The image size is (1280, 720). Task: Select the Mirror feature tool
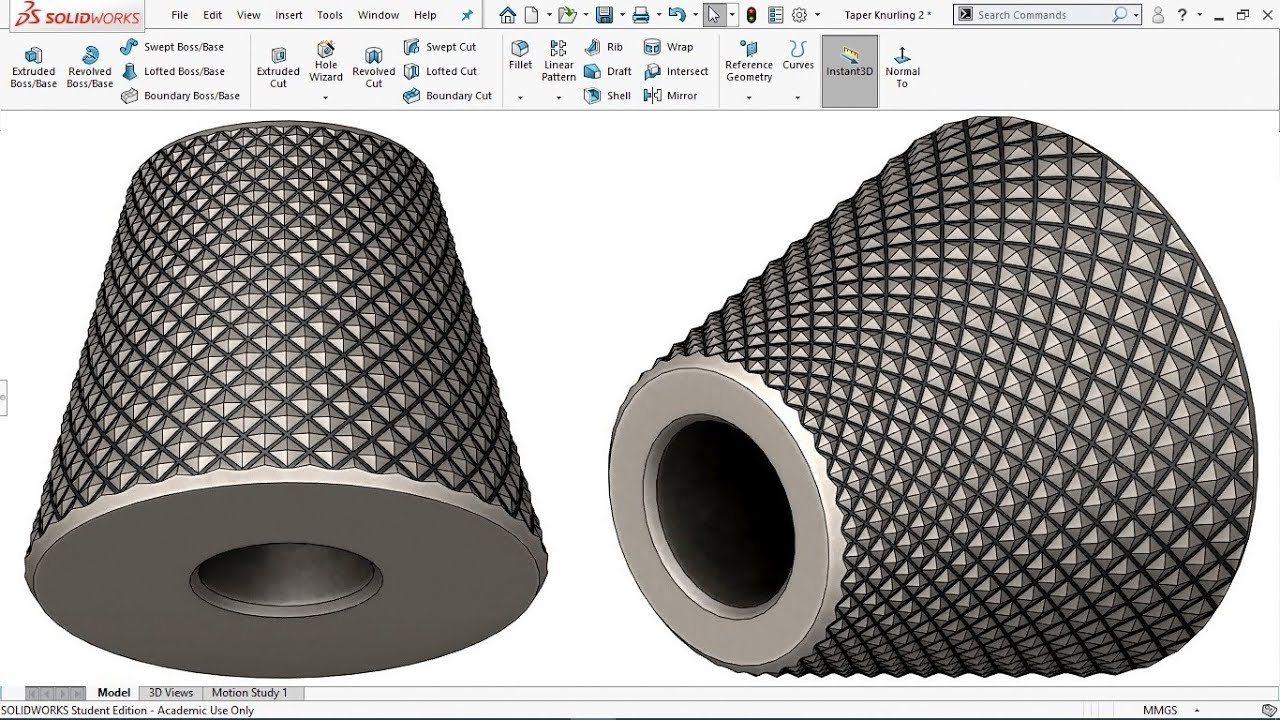click(x=671, y=96)
